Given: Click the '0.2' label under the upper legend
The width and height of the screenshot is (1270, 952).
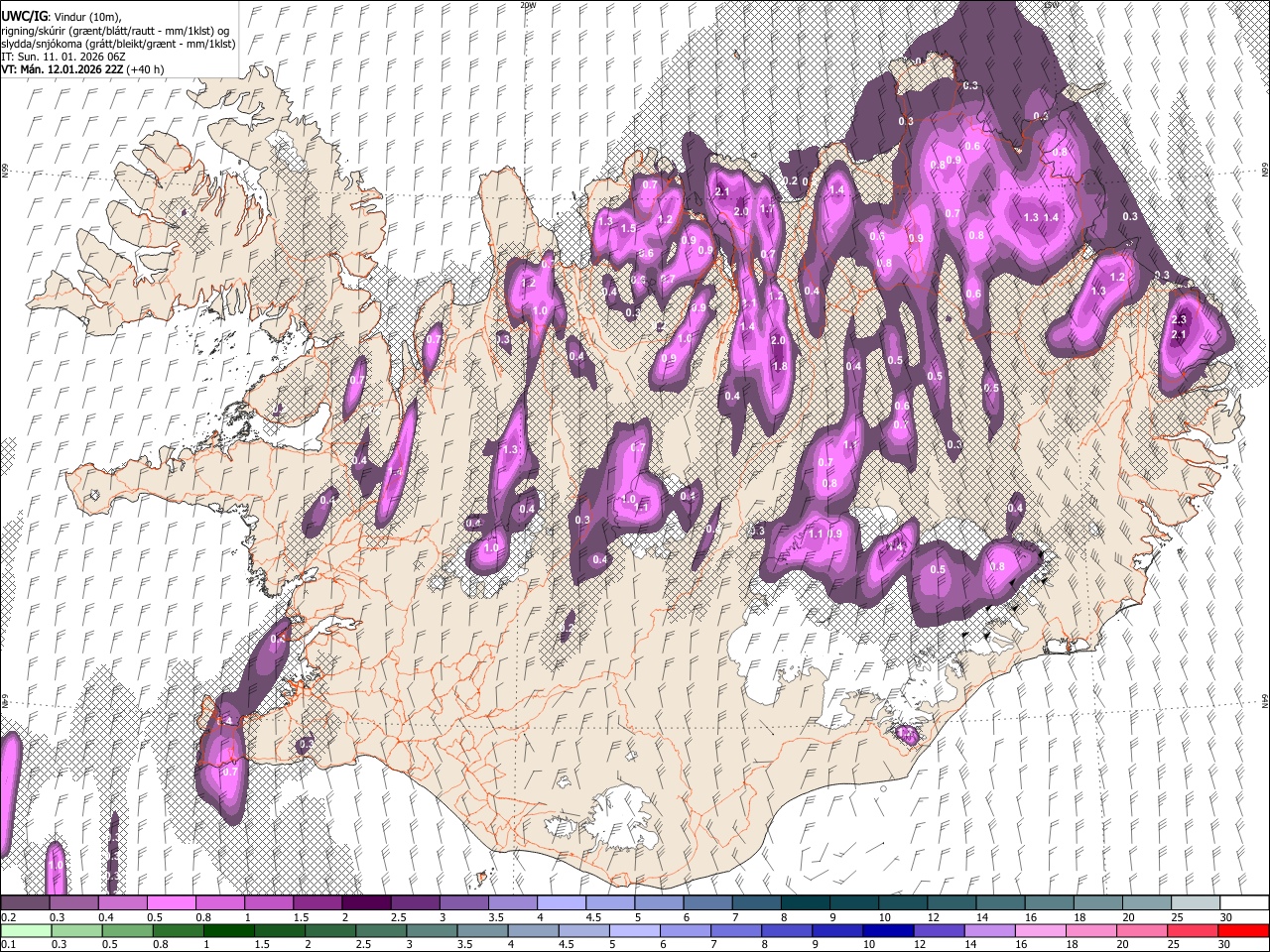Looking at the screenshot, I should point(8,917).
